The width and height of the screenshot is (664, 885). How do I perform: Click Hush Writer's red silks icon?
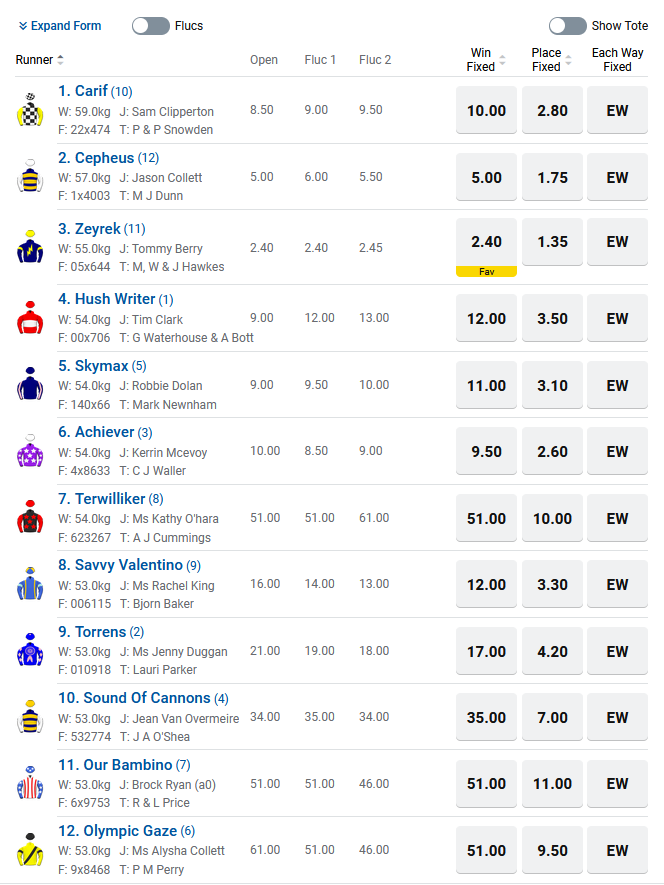[x=29, y=318]
